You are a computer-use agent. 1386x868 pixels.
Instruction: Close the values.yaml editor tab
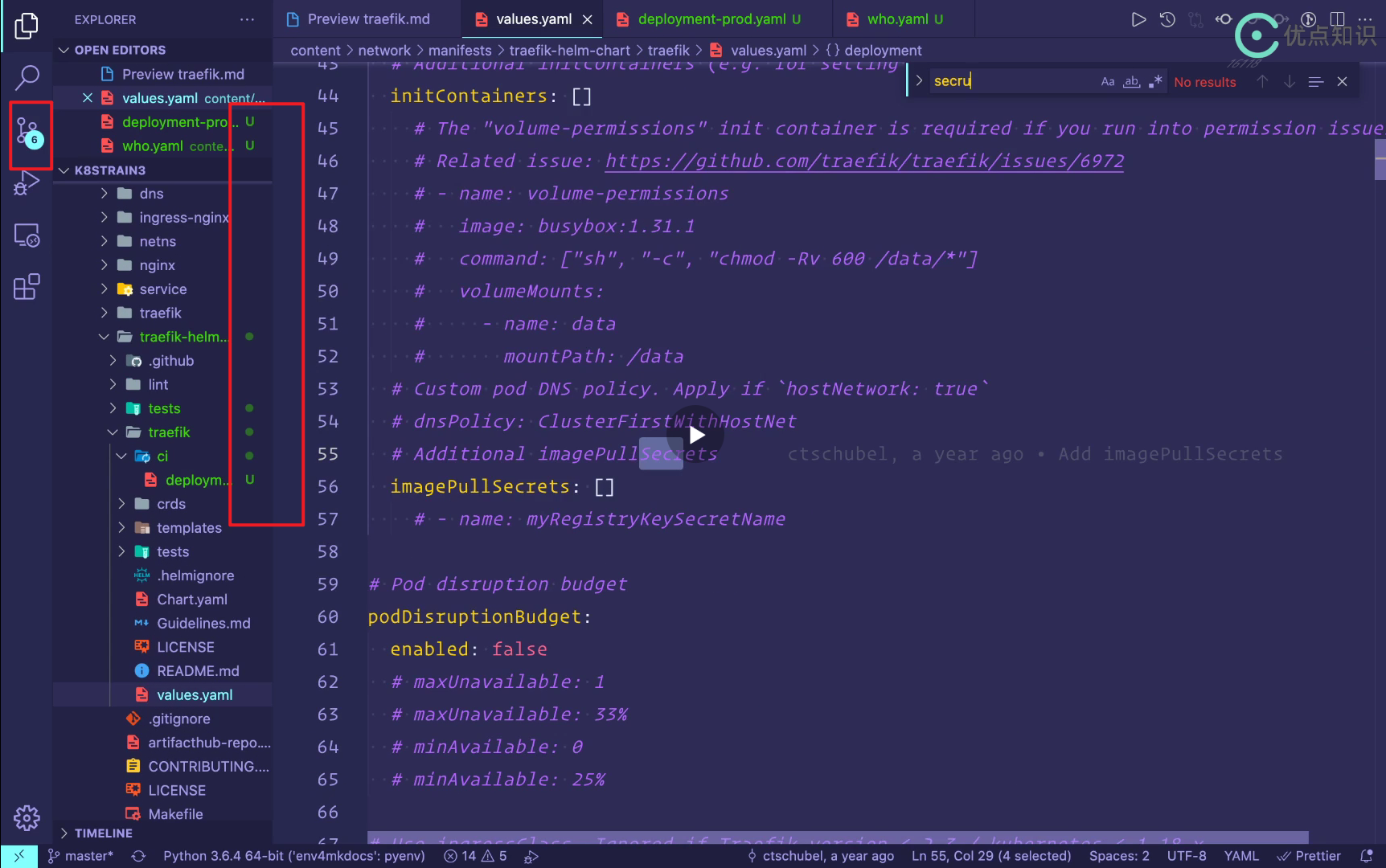point(588,19)
